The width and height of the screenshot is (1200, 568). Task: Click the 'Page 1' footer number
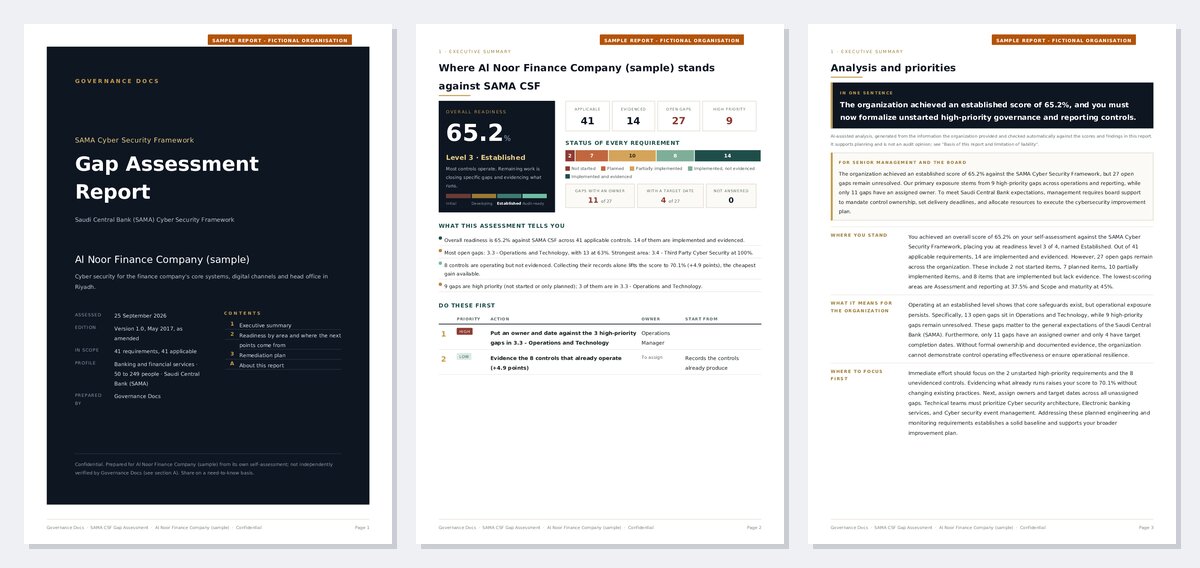tap(362, 526)
